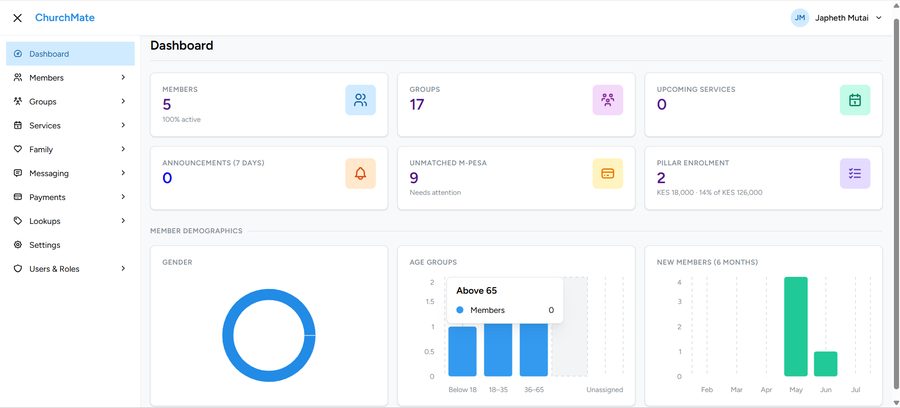Close the sidebar with the X icon
Image resolution: width=900 pixels, height=408 pixels.
(x=17, y=18)
